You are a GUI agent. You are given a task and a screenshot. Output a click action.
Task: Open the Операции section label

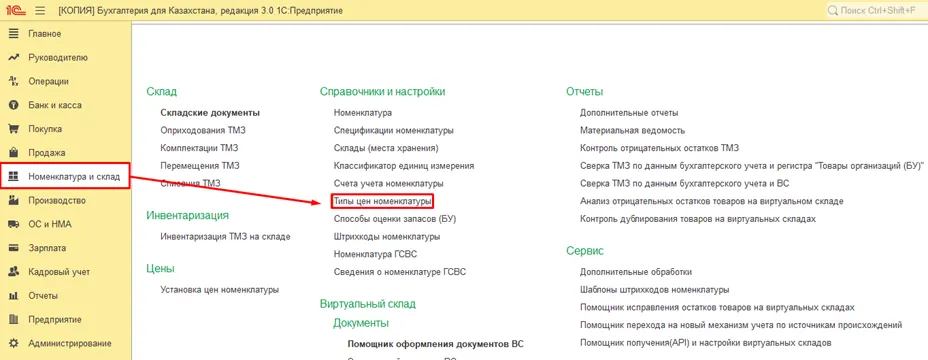pos(49,81)
